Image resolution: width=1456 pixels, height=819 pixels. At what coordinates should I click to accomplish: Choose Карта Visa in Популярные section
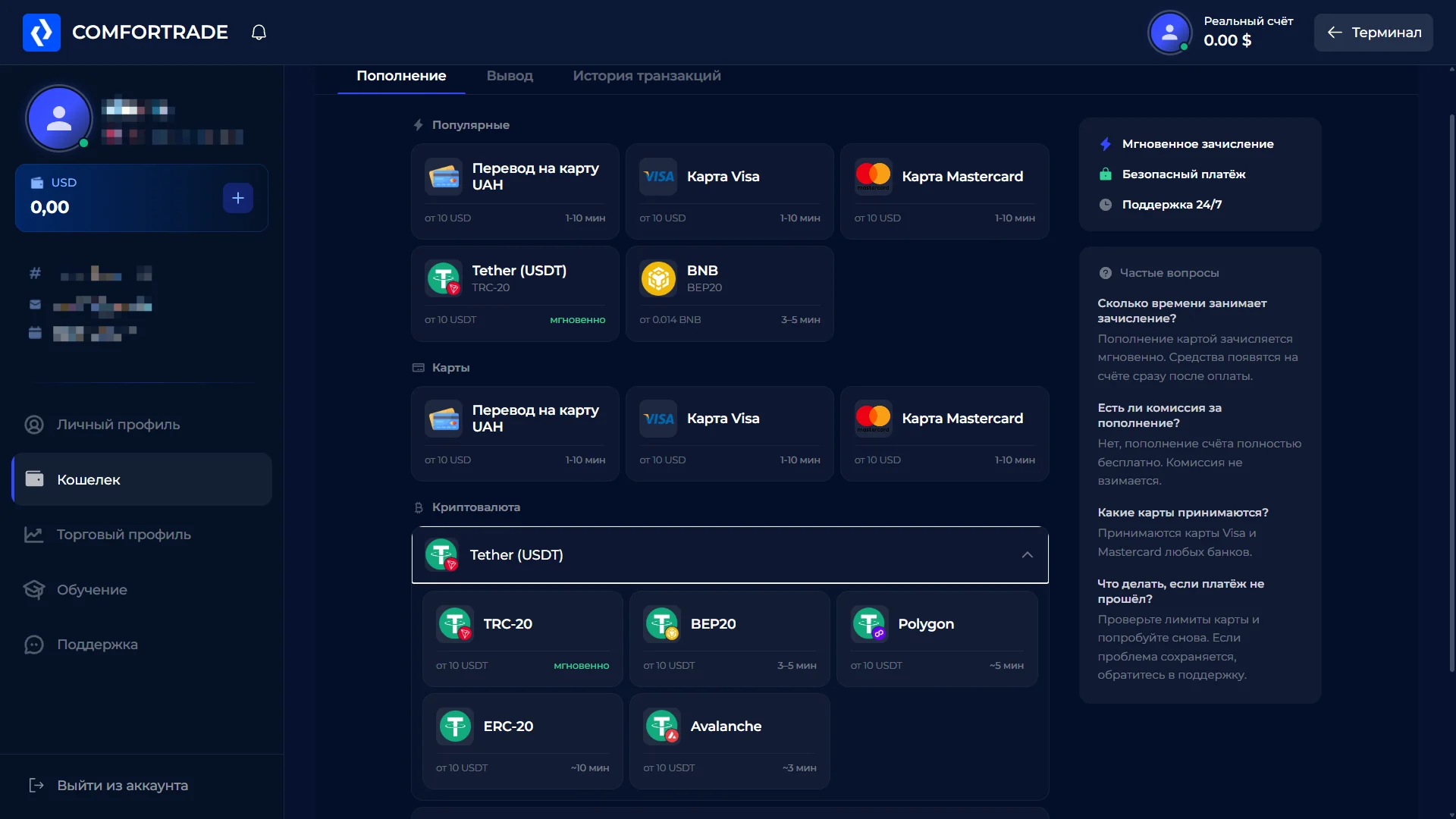pos(730,192)
